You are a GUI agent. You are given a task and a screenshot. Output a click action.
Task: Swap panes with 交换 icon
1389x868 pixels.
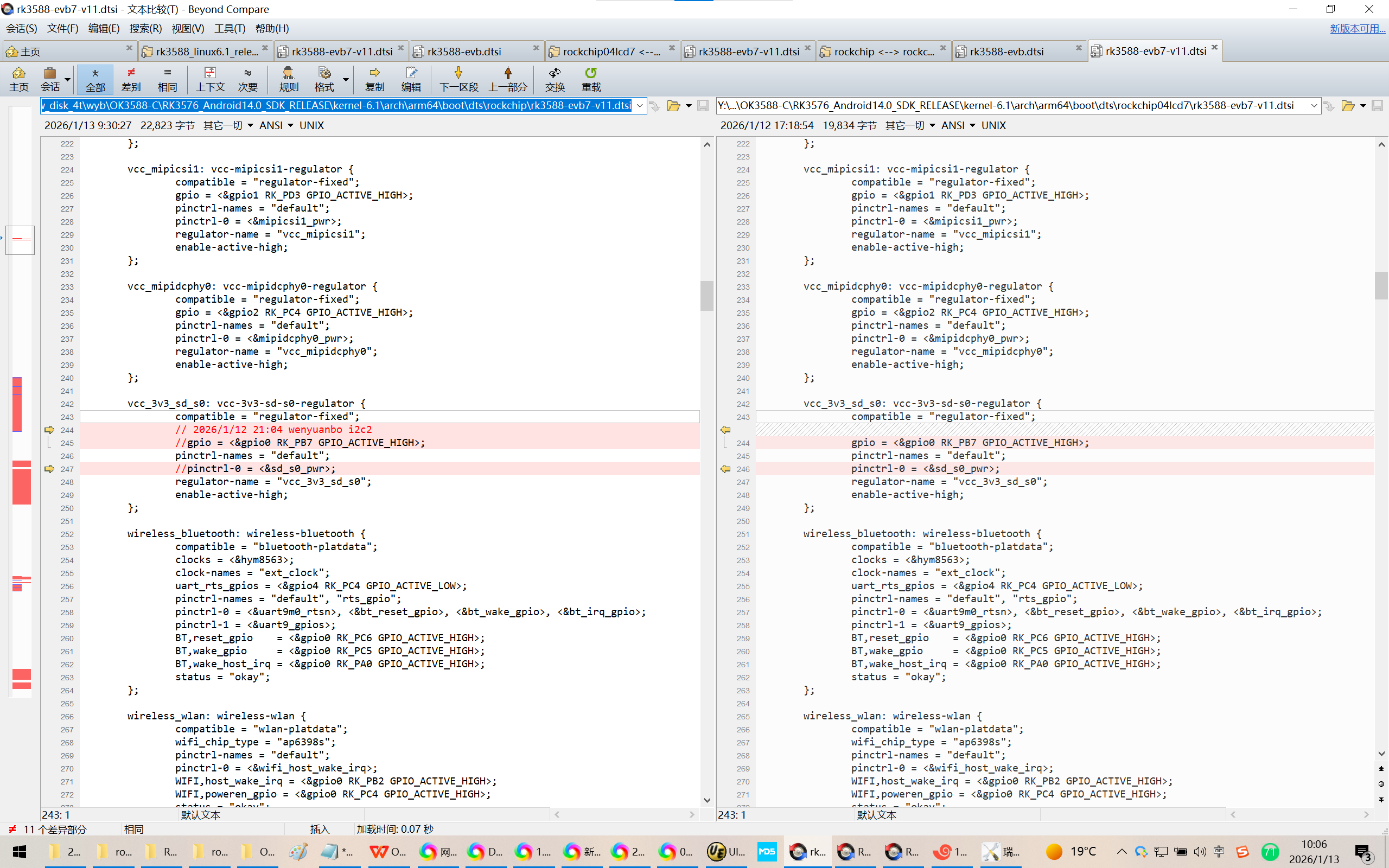pyautogui.click(x=555, y=79)
